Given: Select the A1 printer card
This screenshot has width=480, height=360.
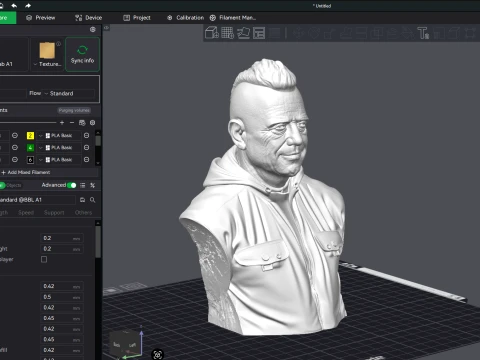Looking at the screenshot, I should pyautogui.click(x=13, y=54).
